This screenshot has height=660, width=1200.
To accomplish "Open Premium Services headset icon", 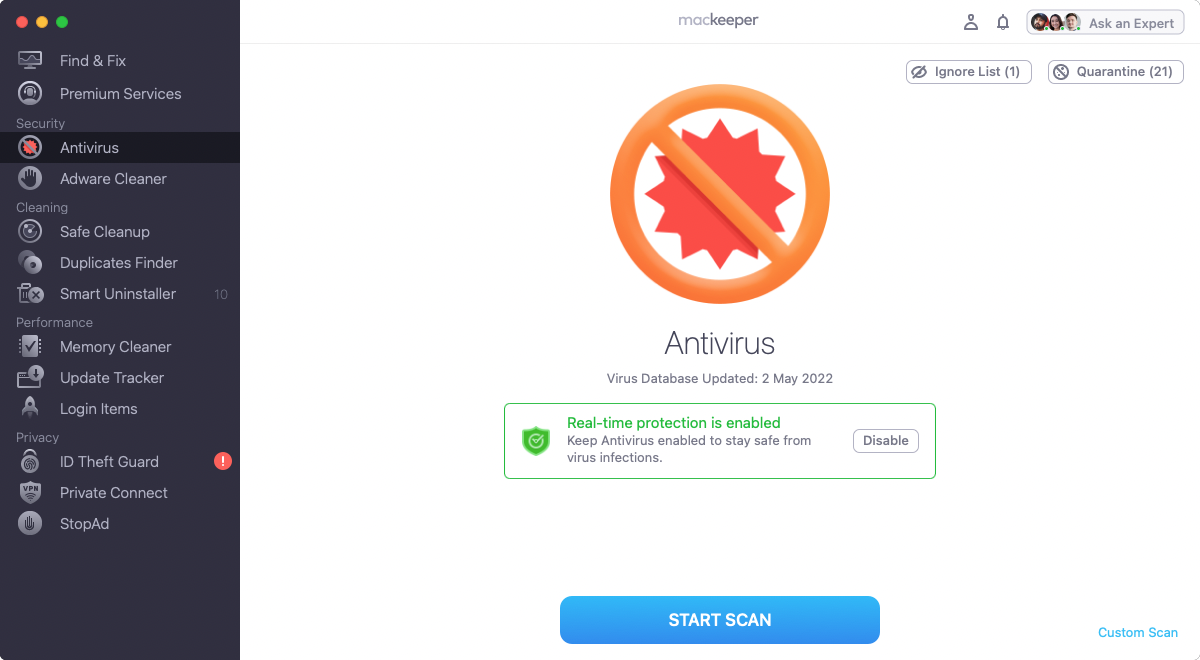I will click(x=30, y=94).
